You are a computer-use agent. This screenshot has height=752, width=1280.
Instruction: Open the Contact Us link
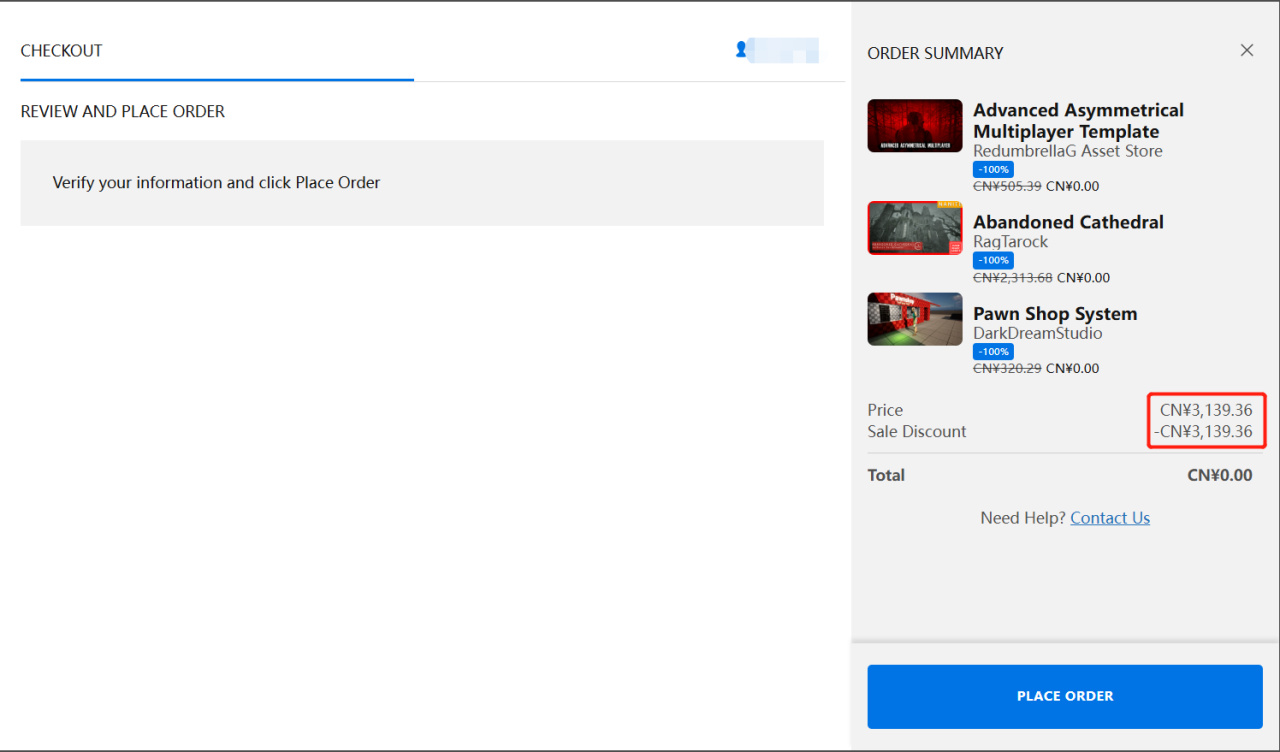click(1110, 518)
